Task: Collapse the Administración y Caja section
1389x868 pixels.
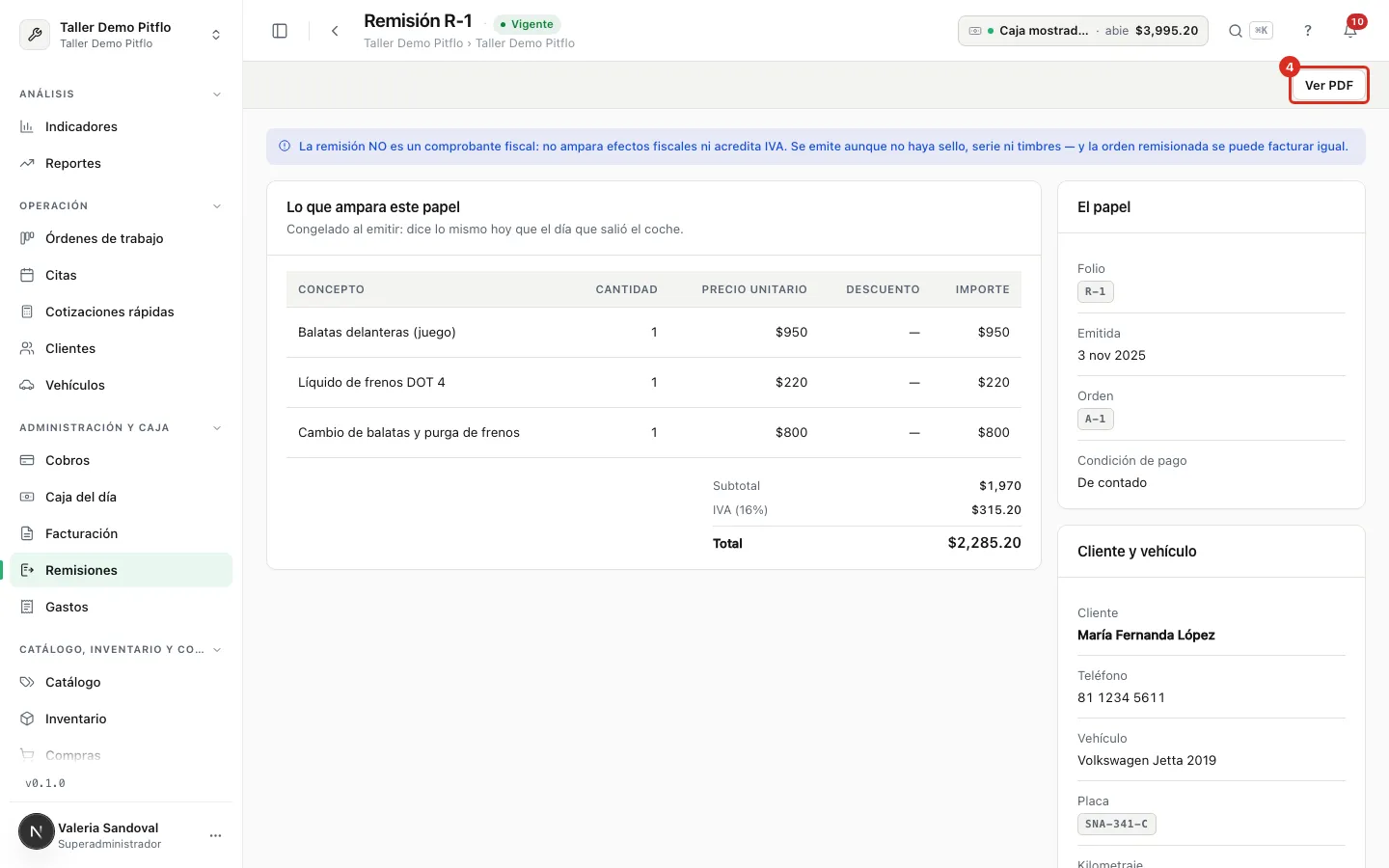Action: (217, 428)
